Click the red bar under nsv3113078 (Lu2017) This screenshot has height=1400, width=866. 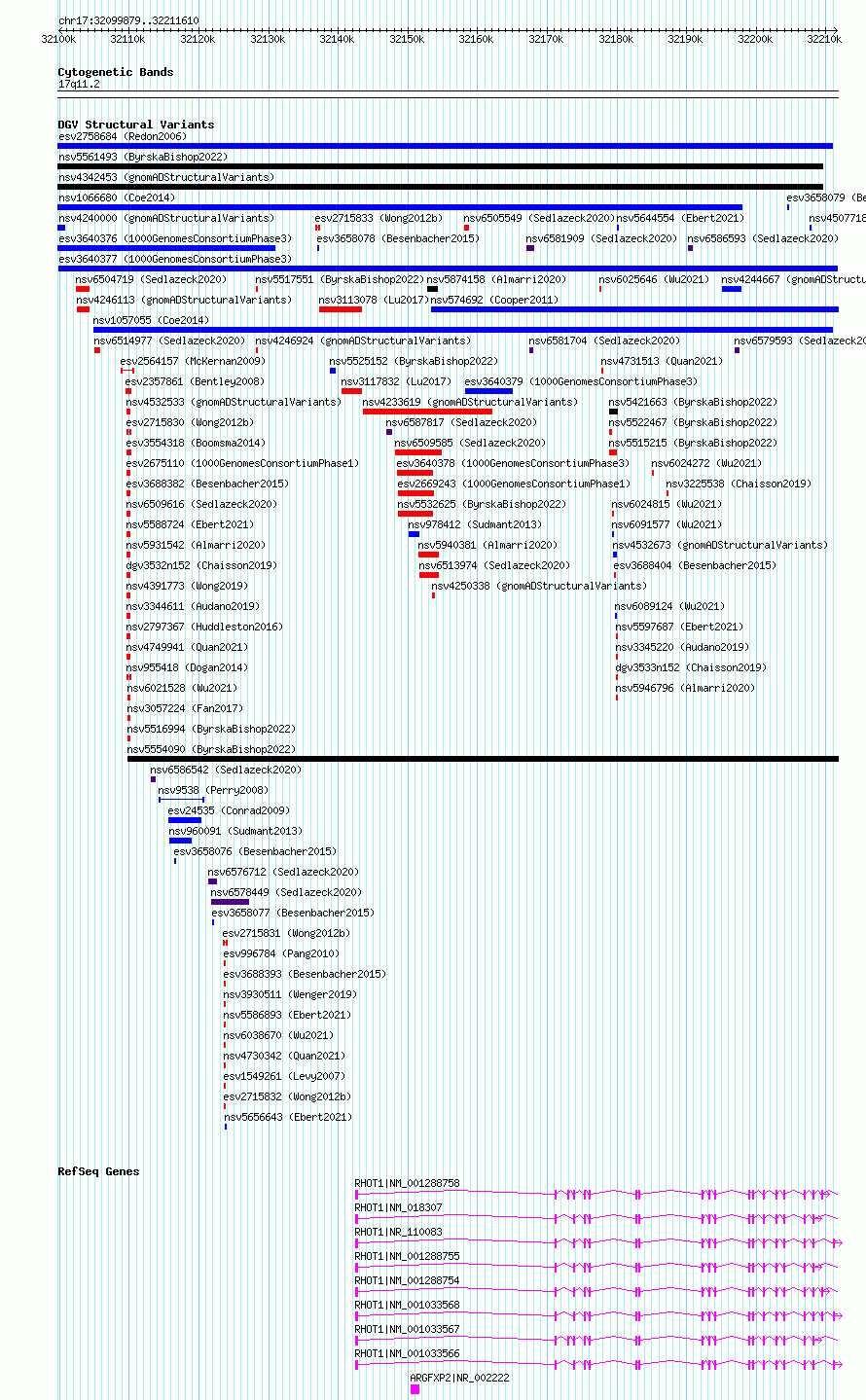coord(341,309)
